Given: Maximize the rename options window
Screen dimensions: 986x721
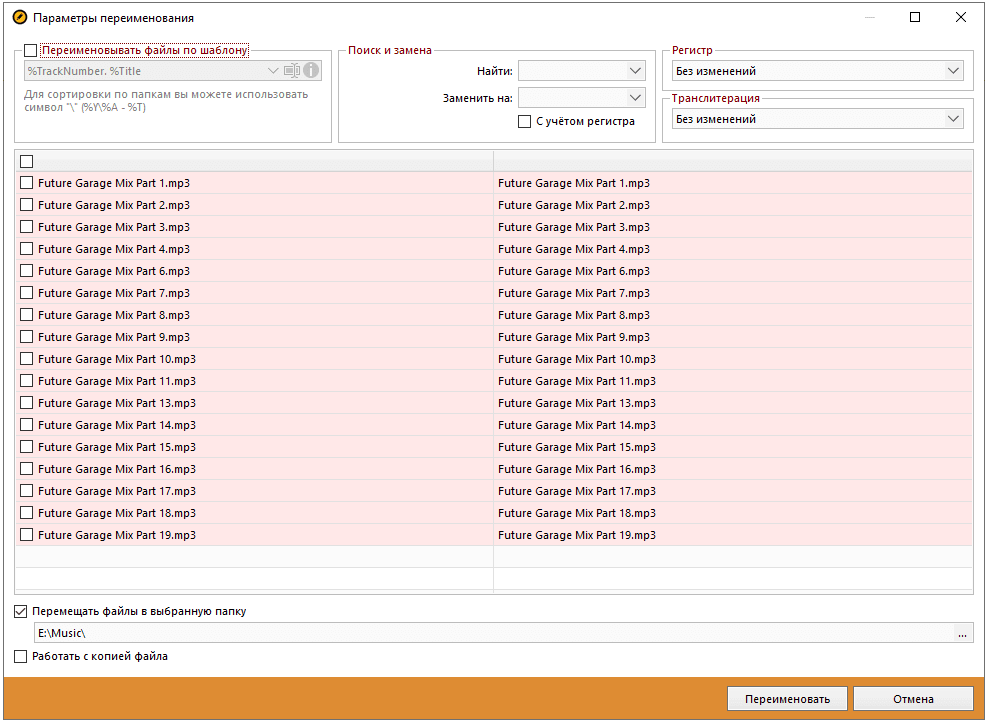Looking at the screenshot, I should coord(915,17).
